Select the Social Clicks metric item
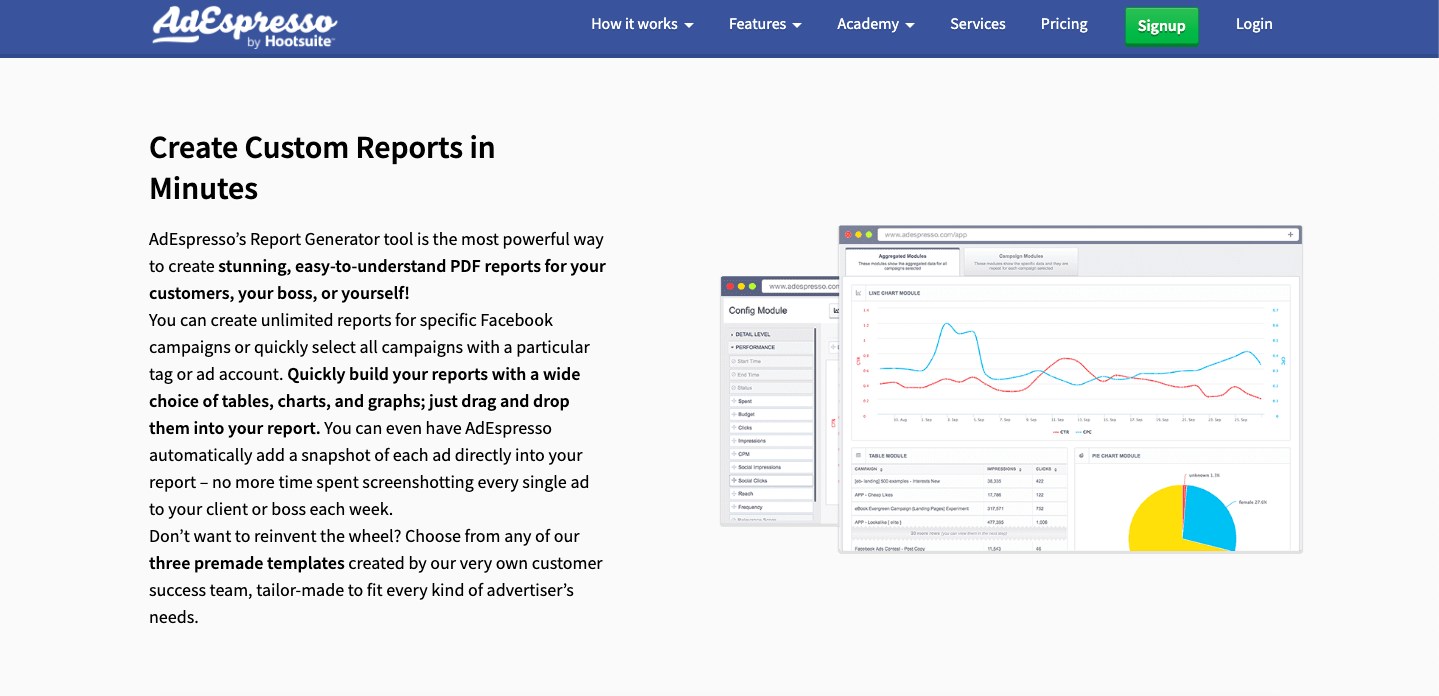Screen dimensions: 1439x696 pyautogui.click(x=771, y=480)
